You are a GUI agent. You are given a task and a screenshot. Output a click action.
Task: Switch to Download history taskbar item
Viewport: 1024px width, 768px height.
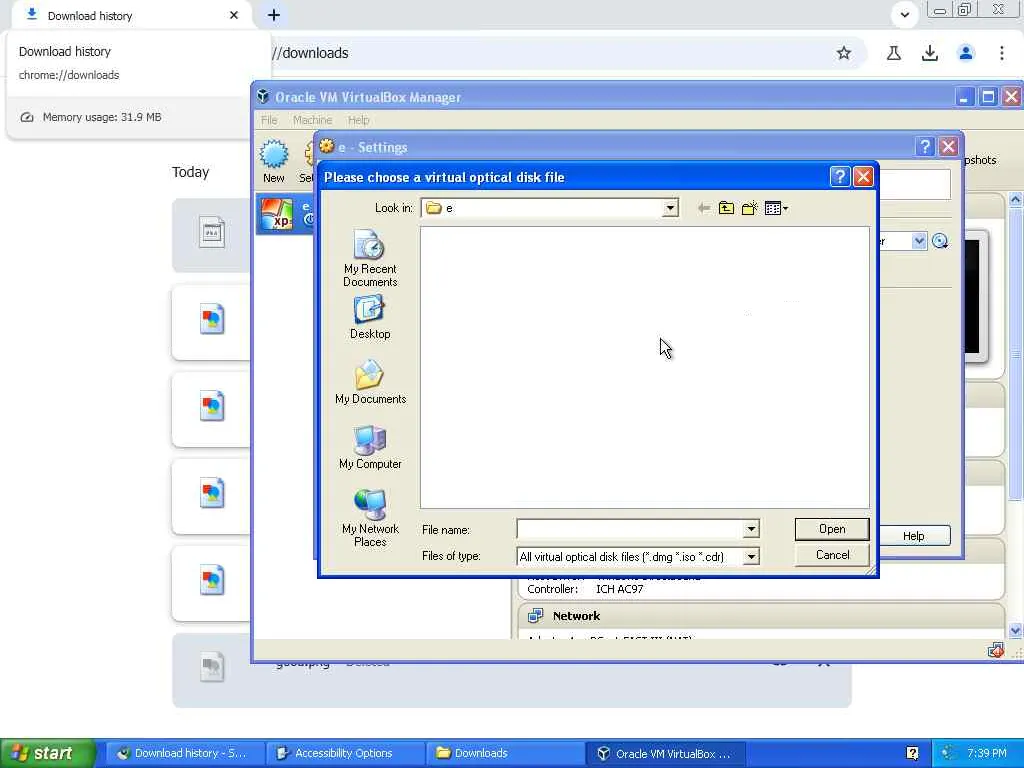(183, 753)
